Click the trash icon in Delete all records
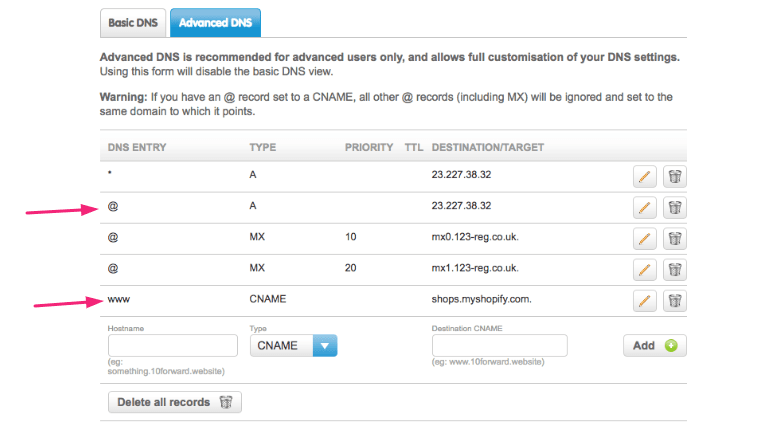The image size is (784, 440). click(x=226, y=402)
